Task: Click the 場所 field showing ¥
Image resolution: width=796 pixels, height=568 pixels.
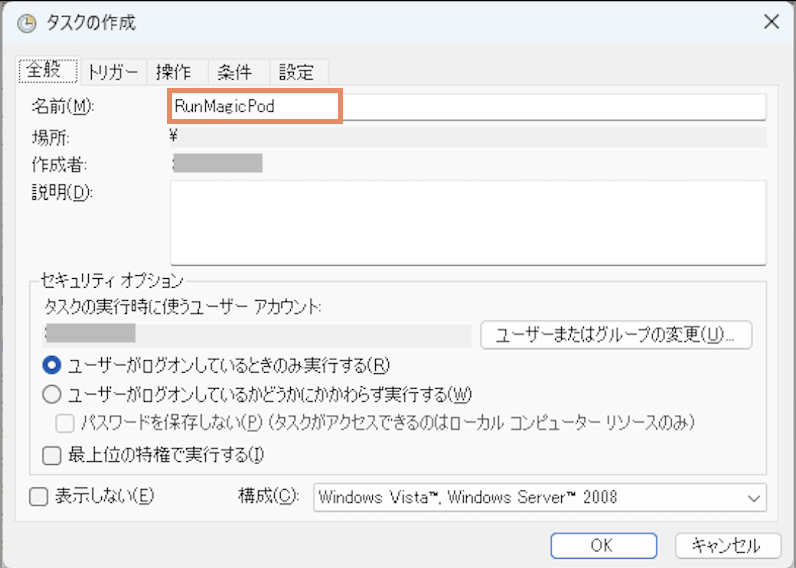Action: [x=468, y=137]
